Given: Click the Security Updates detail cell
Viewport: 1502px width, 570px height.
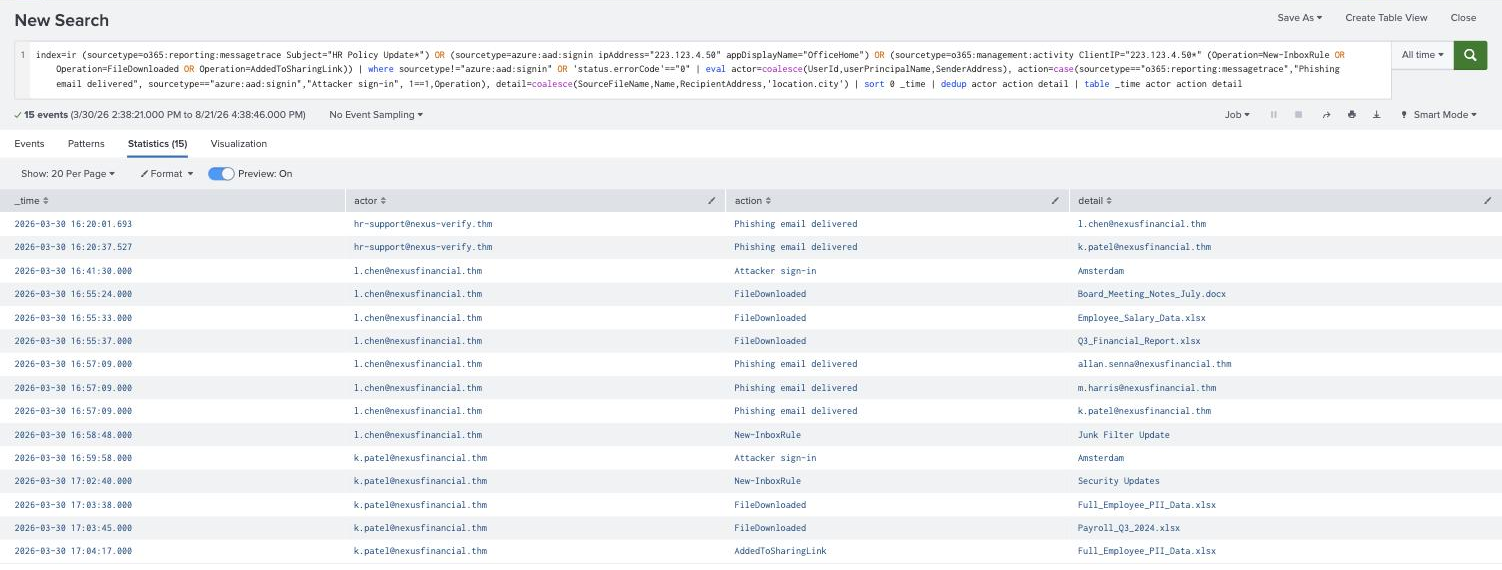Looking at the screenshot, I should (1119, 481).
